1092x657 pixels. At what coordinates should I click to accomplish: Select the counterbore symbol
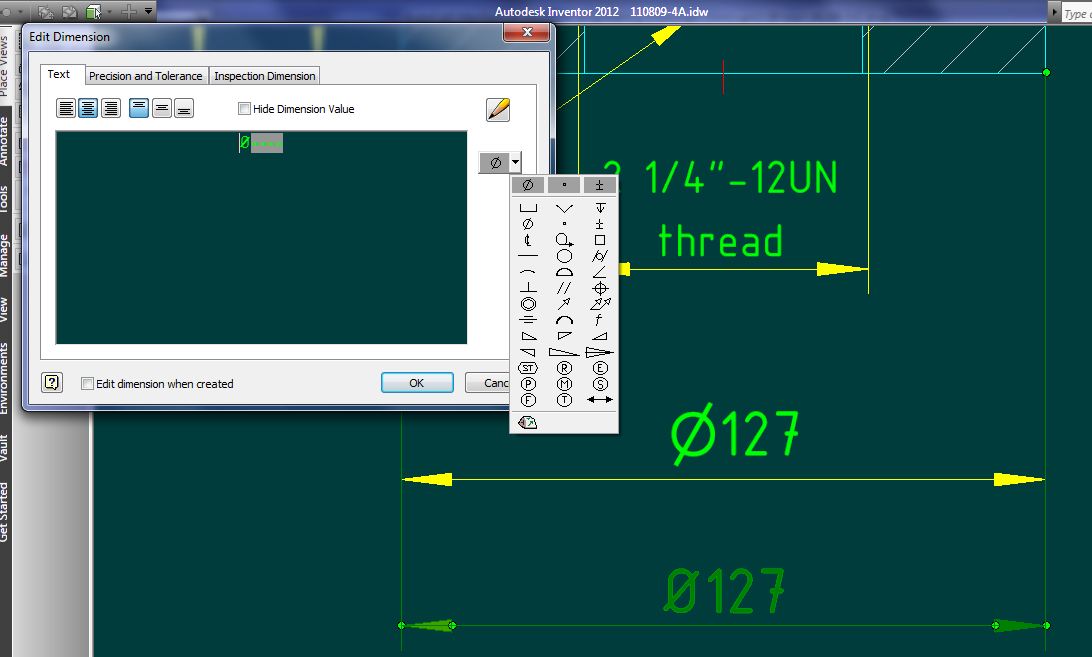click(528, 207)
